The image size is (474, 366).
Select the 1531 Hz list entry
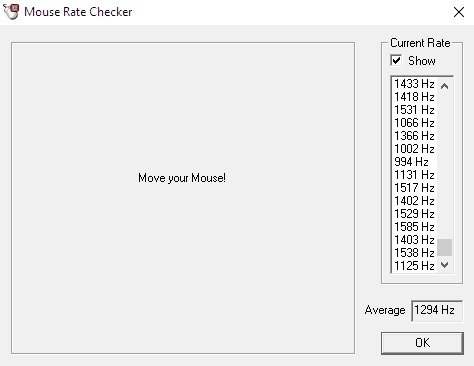click(415, 110)
